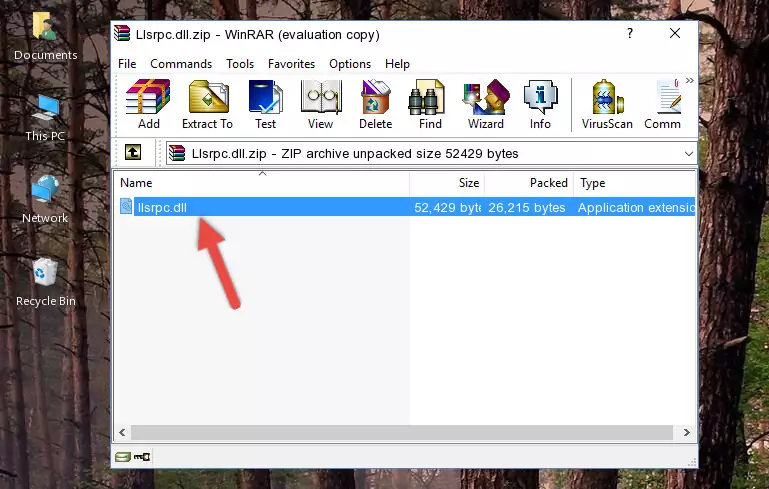Screen dimensions: 769x489
Task: Open the File menu
Action: 127,64
